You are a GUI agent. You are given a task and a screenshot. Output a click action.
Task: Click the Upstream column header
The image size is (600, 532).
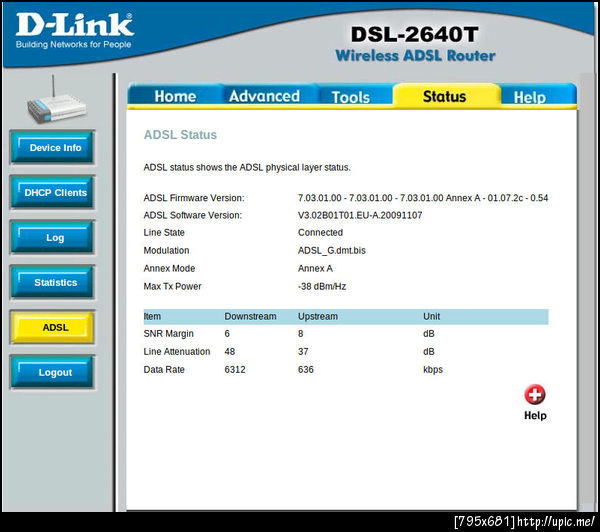tap(318, 317)
